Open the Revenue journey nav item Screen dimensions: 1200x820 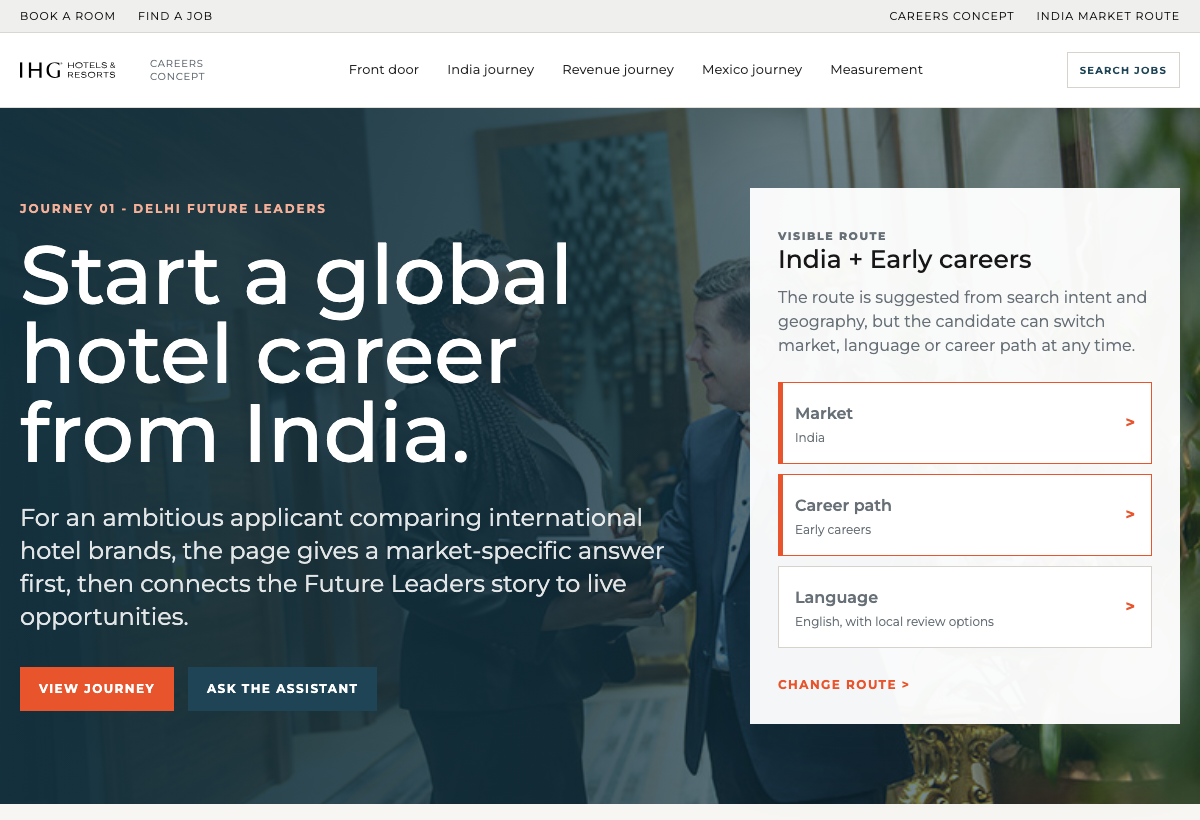point(618,70)
